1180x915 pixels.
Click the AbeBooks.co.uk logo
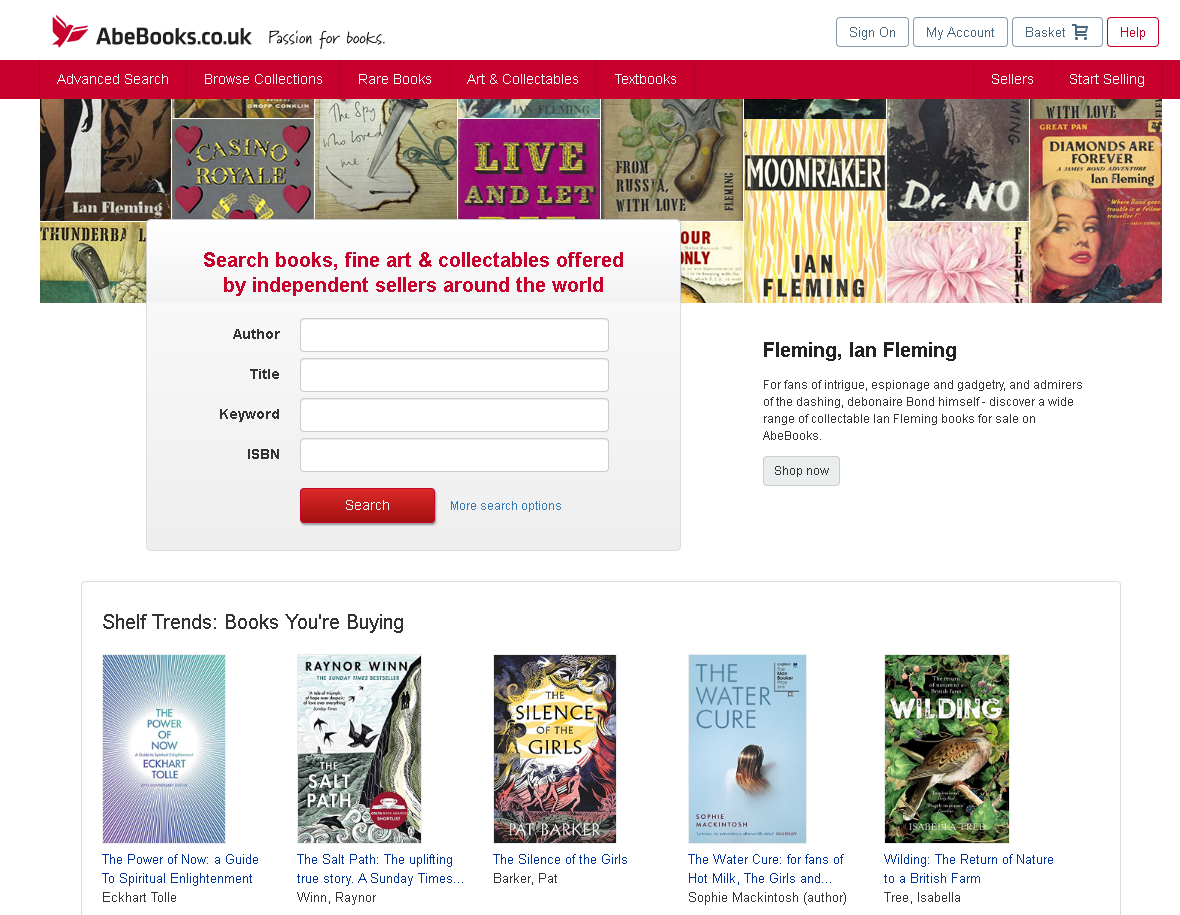tap(151, 33)
